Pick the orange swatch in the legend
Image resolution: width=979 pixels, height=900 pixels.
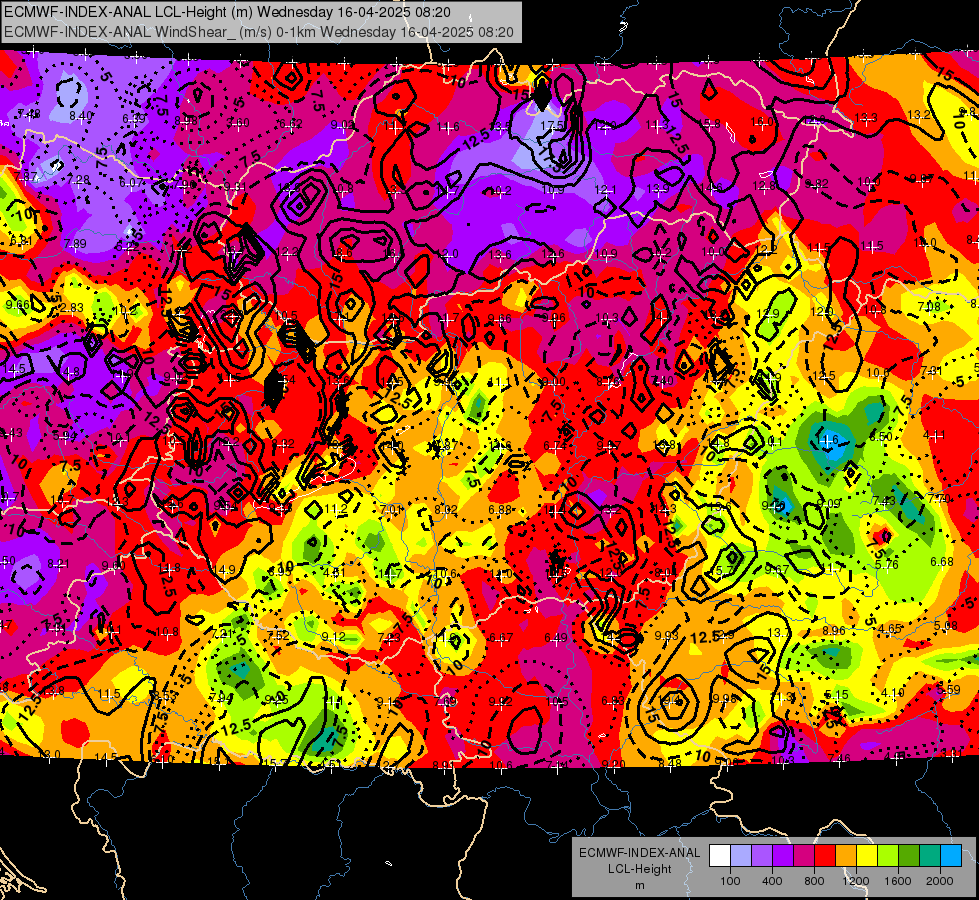[846, 856]
